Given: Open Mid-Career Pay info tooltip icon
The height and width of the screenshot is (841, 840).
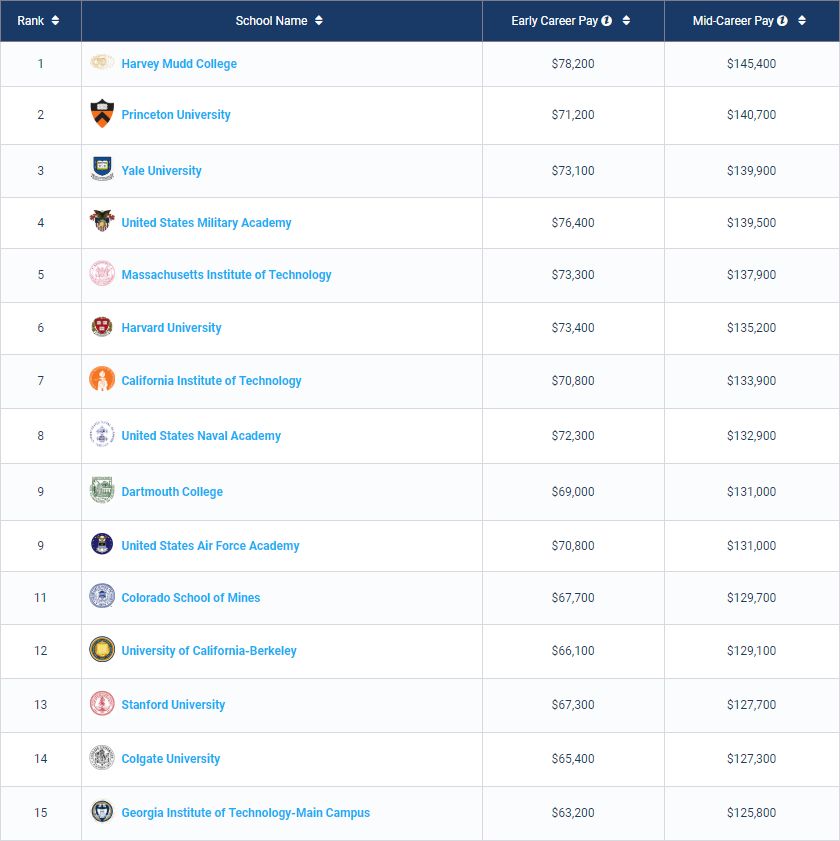Looking at the screenshot, I should [x=782, y=20].
